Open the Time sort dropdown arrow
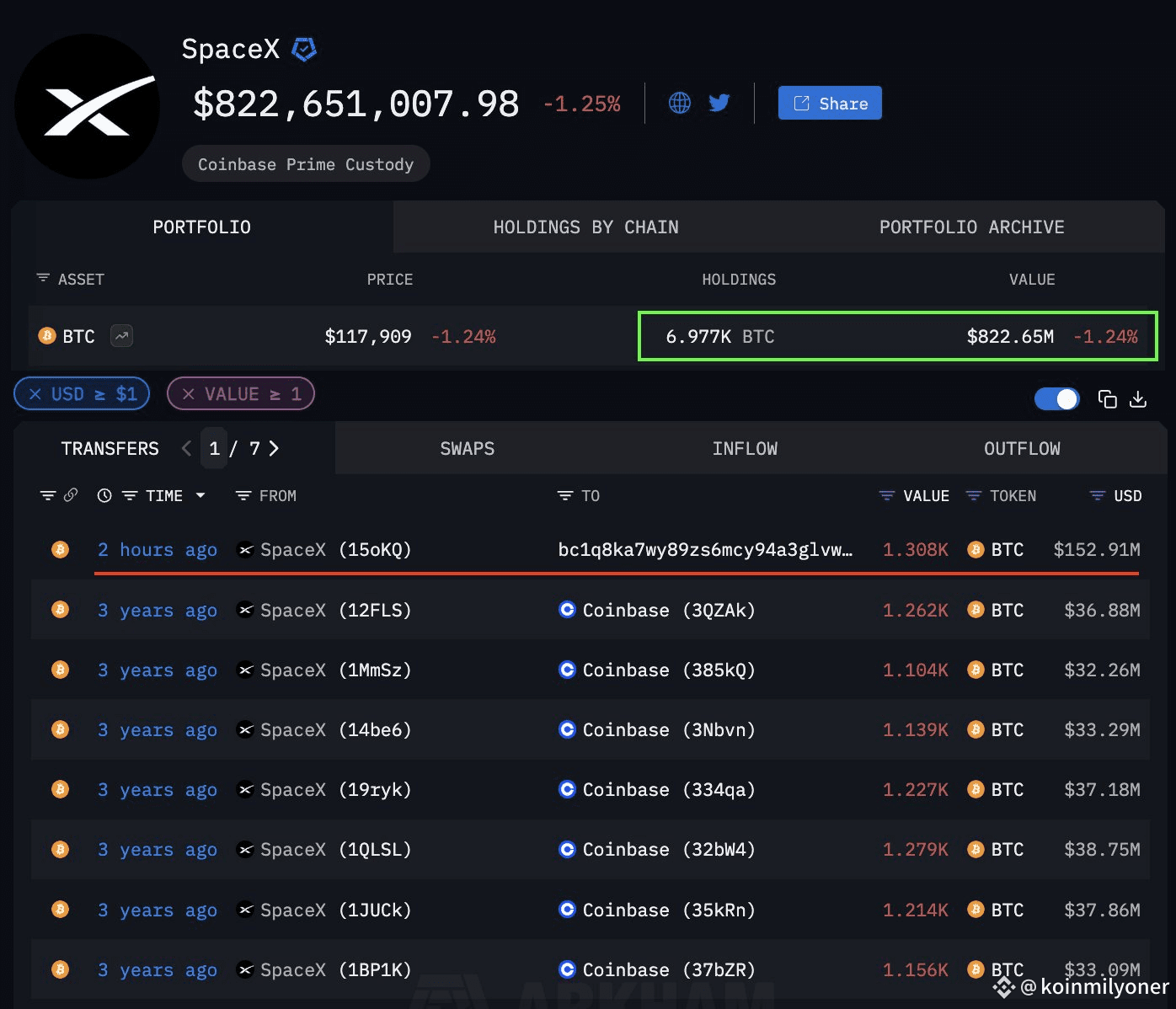1176x1009 pixels. click(x=200, y=495)
